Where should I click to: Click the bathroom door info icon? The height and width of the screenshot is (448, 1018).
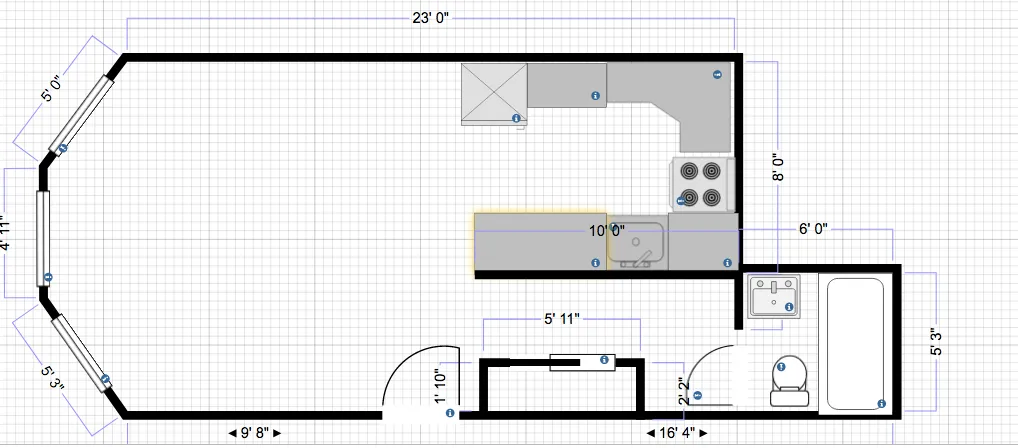click(x=698, y=395)
